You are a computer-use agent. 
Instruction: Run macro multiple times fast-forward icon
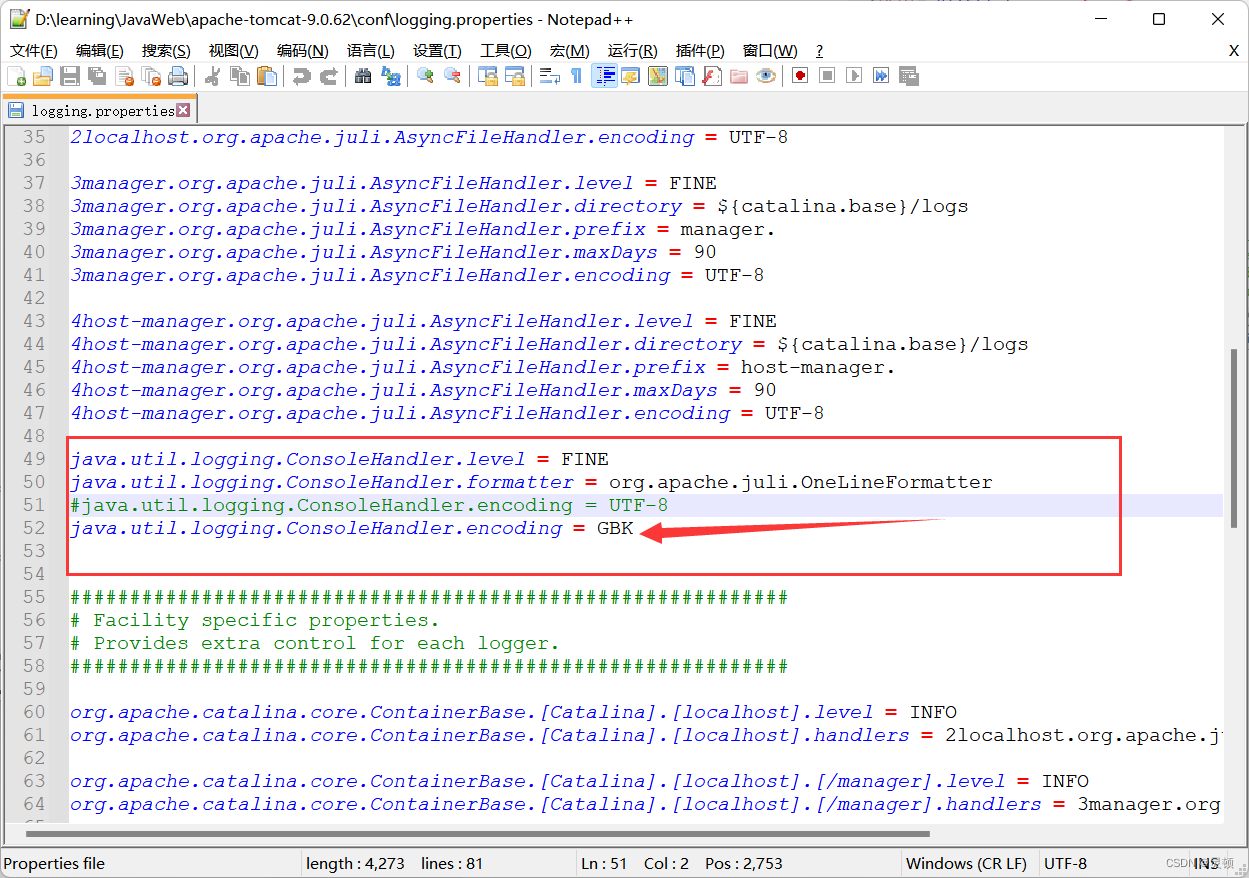pyautogui.click(x=881, y=76)
